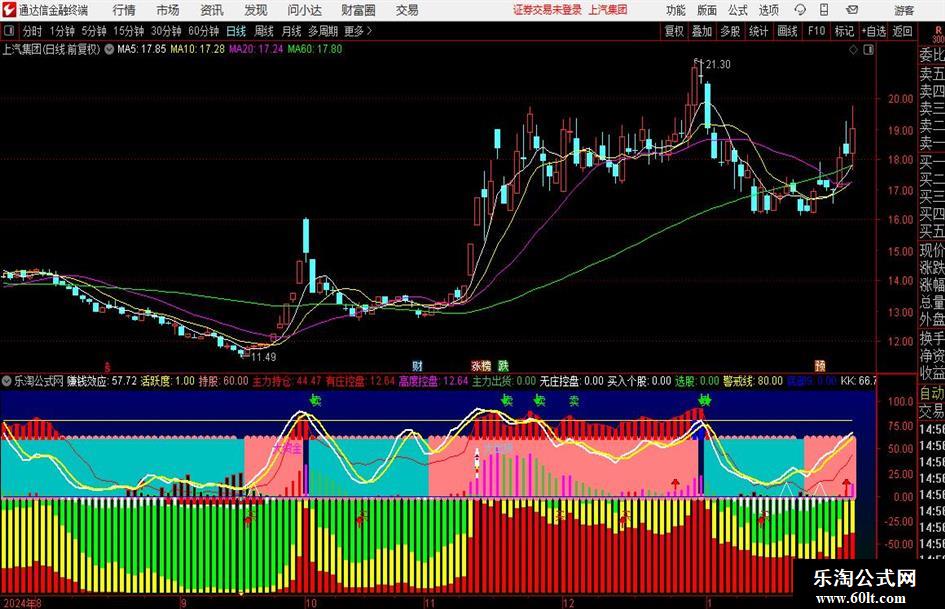
Task: Open the mobile phone icon in title bar
Action: pos(824,10)
